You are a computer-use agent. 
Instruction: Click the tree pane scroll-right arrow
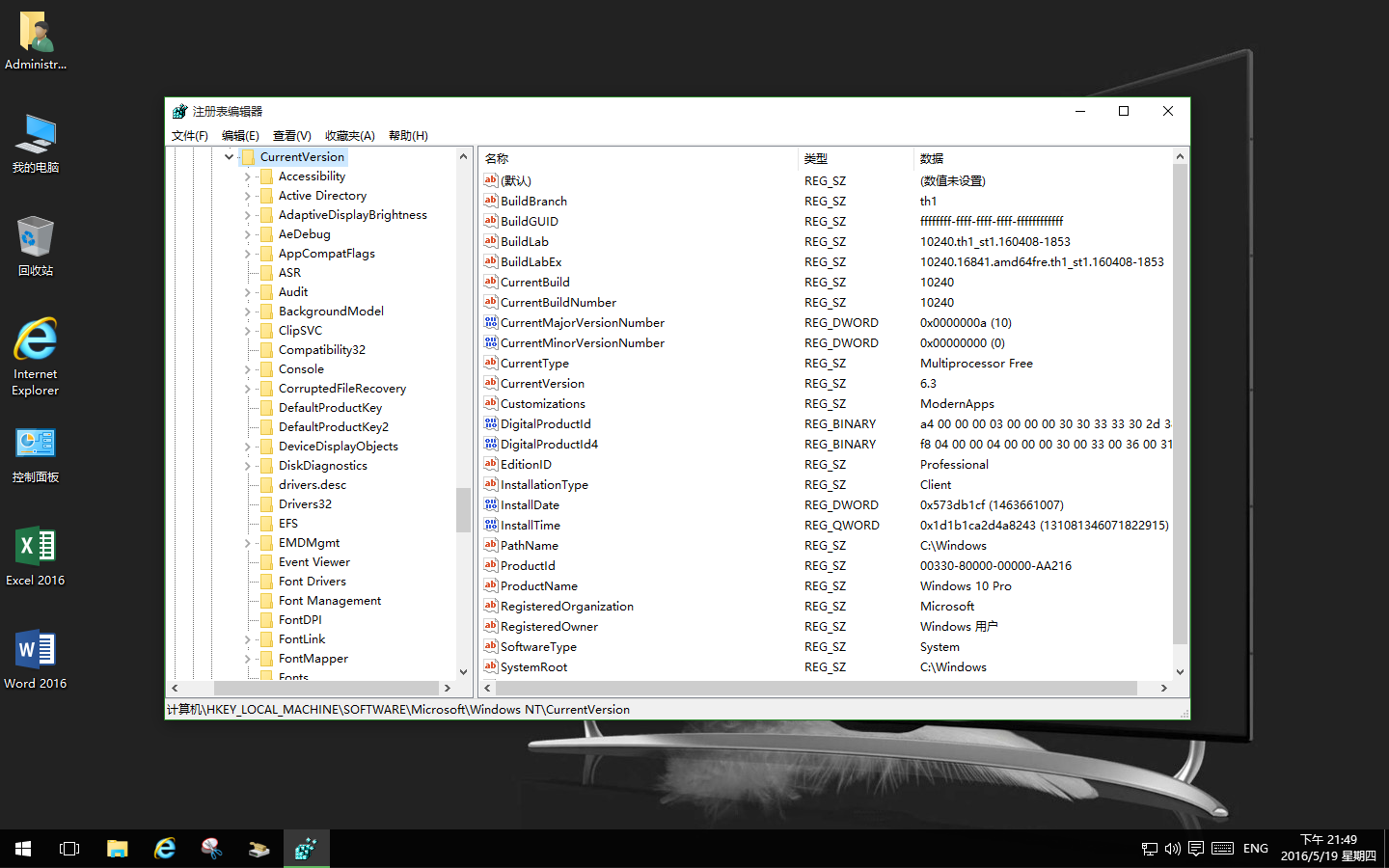click(x=447, y=688)
